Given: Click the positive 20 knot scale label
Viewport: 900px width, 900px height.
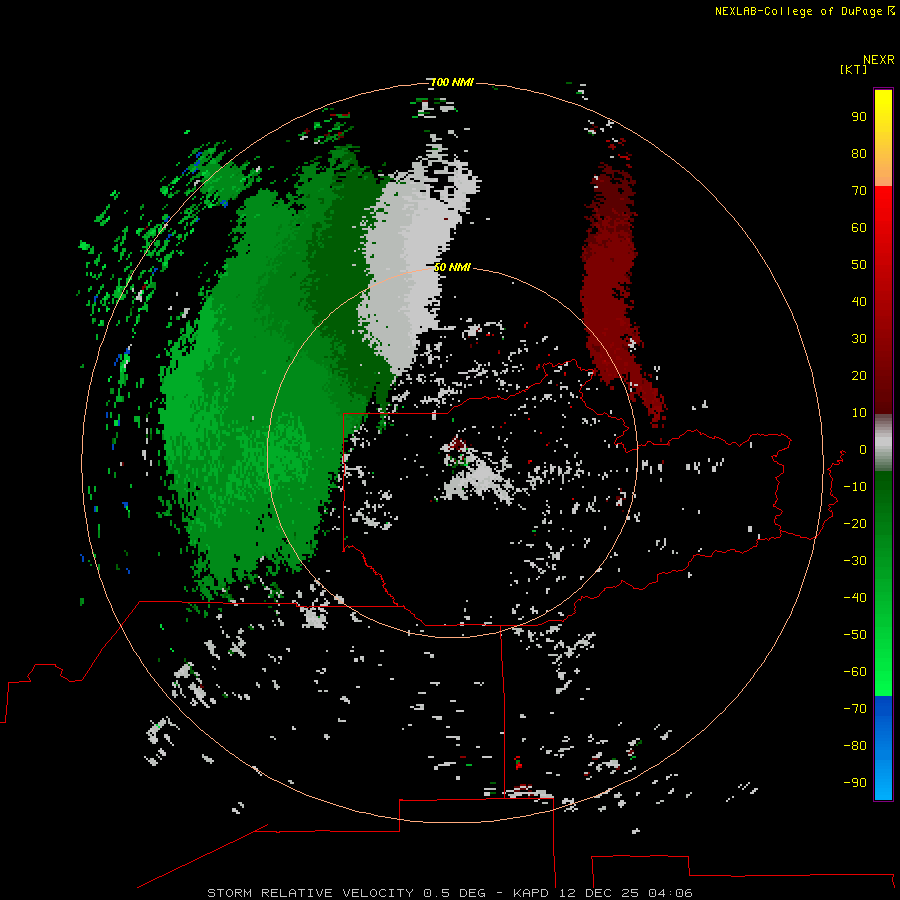Looking at the screenshot, I should 859,375.
